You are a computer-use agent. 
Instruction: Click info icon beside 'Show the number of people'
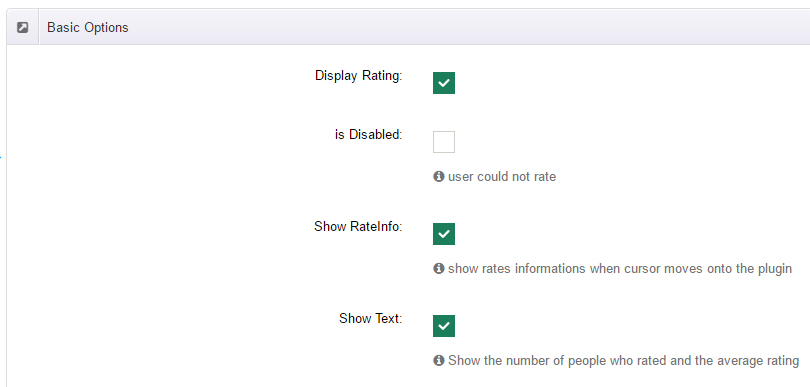tap(439, 361)
